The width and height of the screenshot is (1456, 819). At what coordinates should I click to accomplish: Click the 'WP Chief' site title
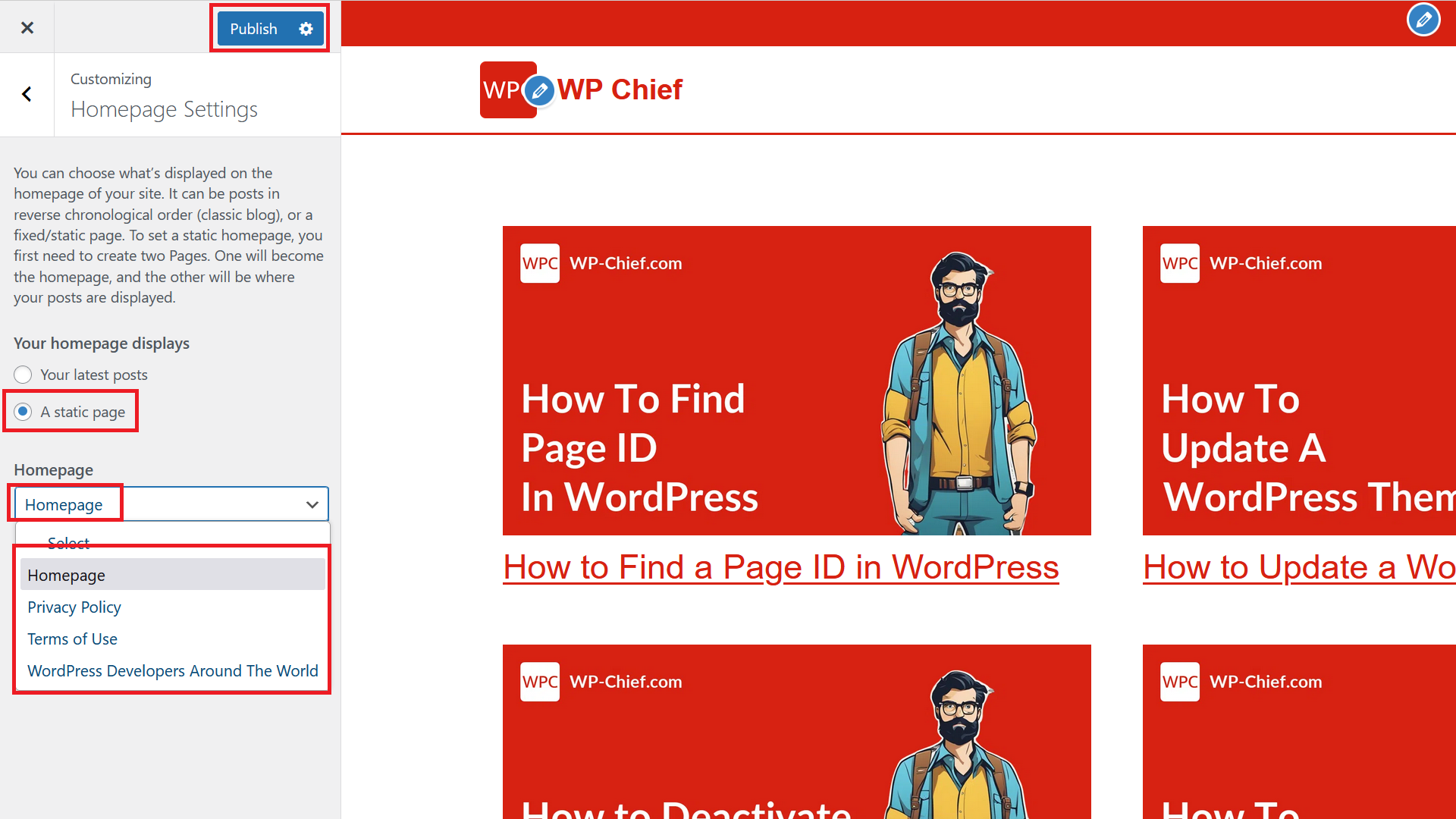[620, 89]
